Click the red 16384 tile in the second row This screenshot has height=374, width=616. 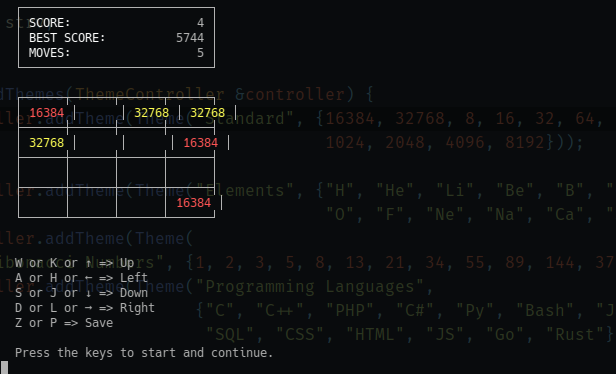coord(201,143)
